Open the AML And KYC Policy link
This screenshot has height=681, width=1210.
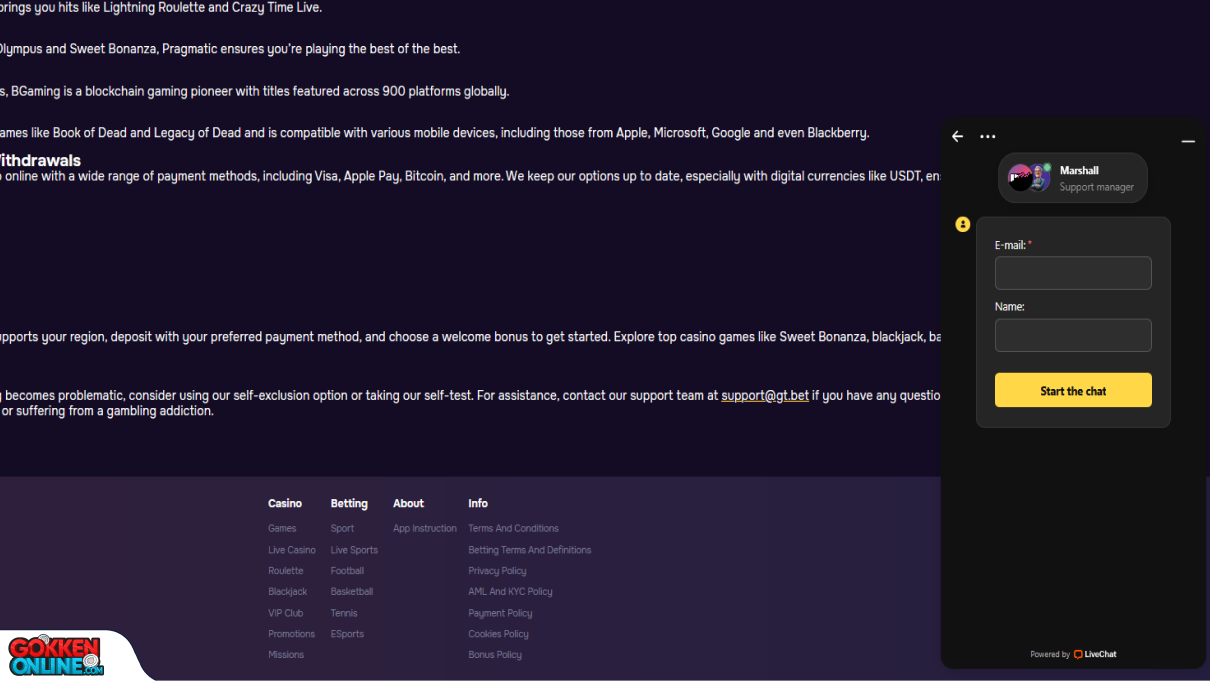coord(510,592)
